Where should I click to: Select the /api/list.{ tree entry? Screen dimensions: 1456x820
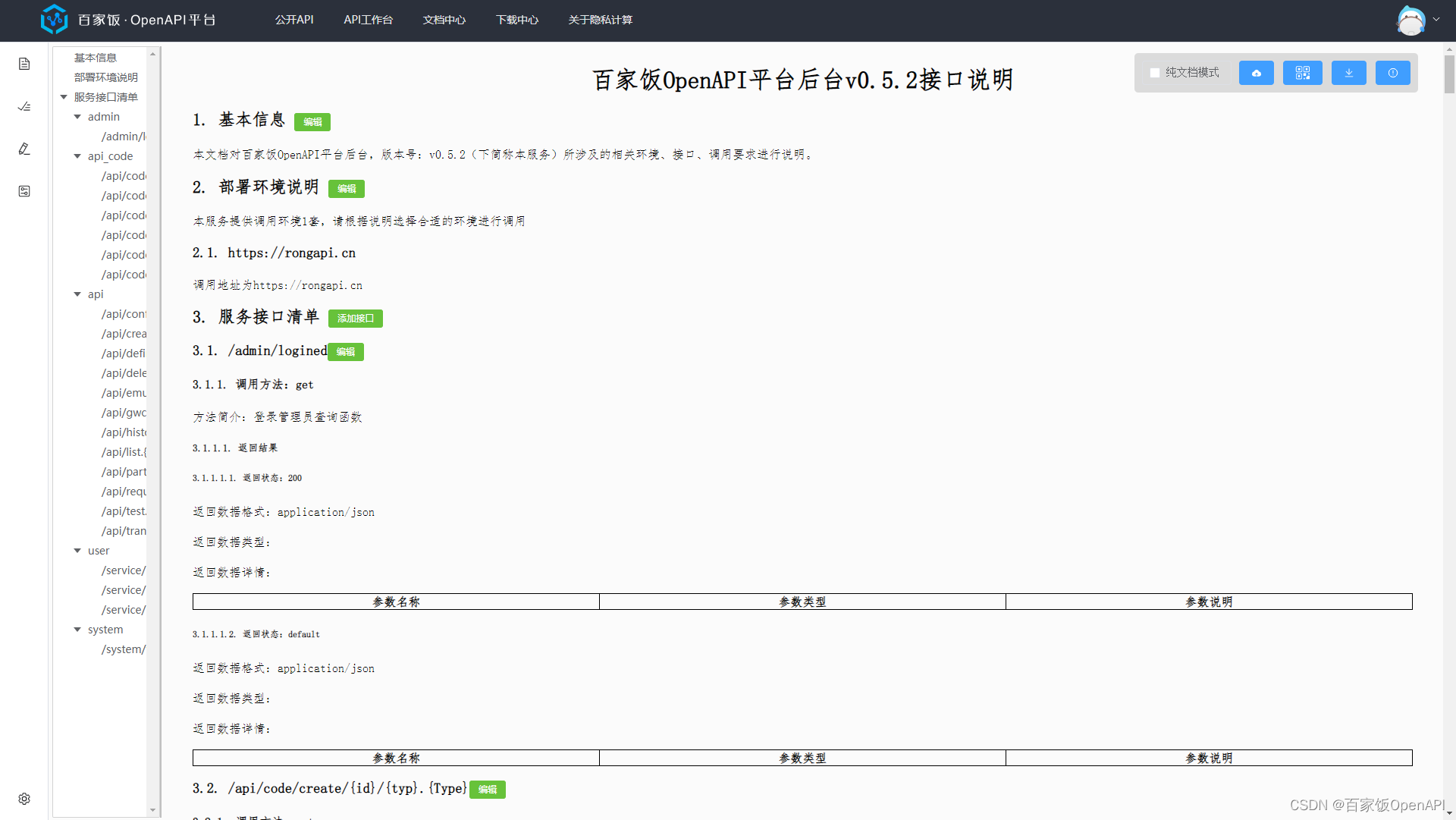pos(124,452)
